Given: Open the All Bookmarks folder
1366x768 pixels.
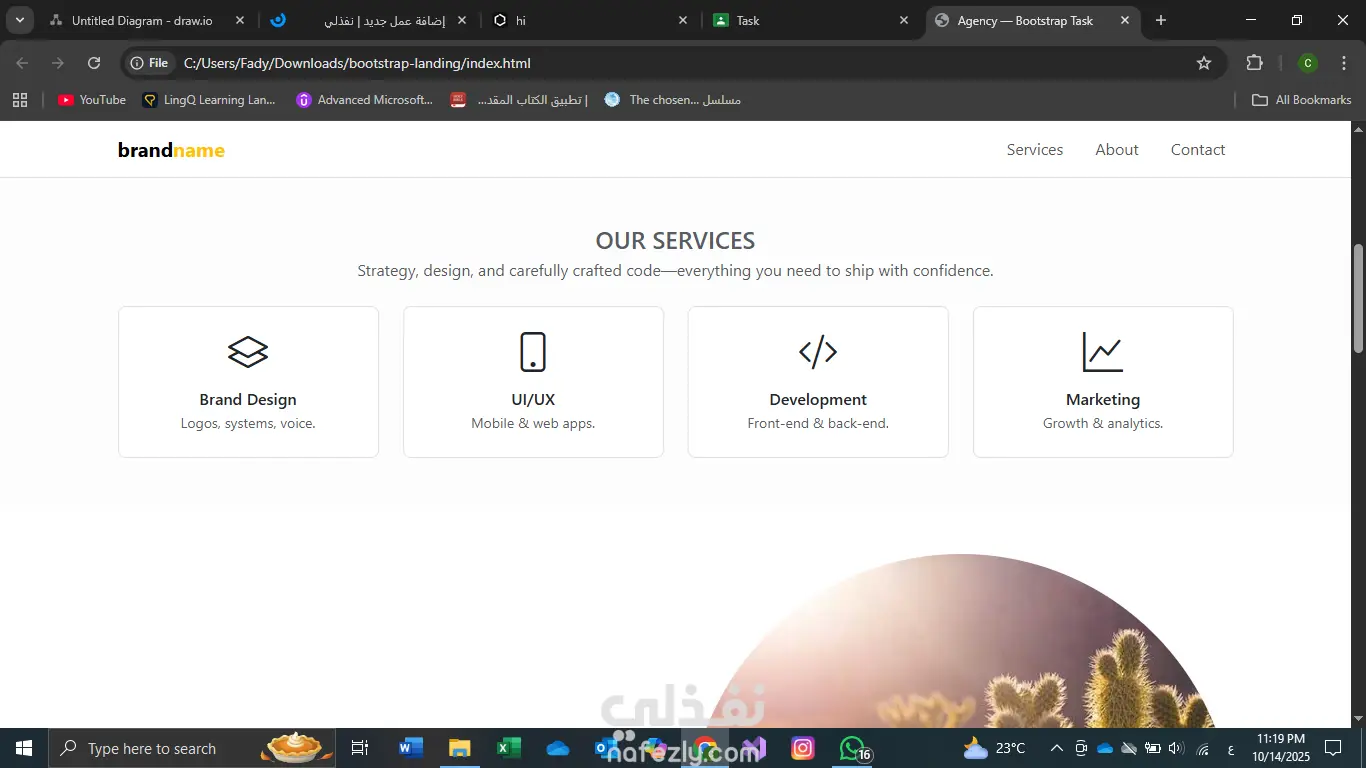Looking at the screenshot, I should point(1302,100).
